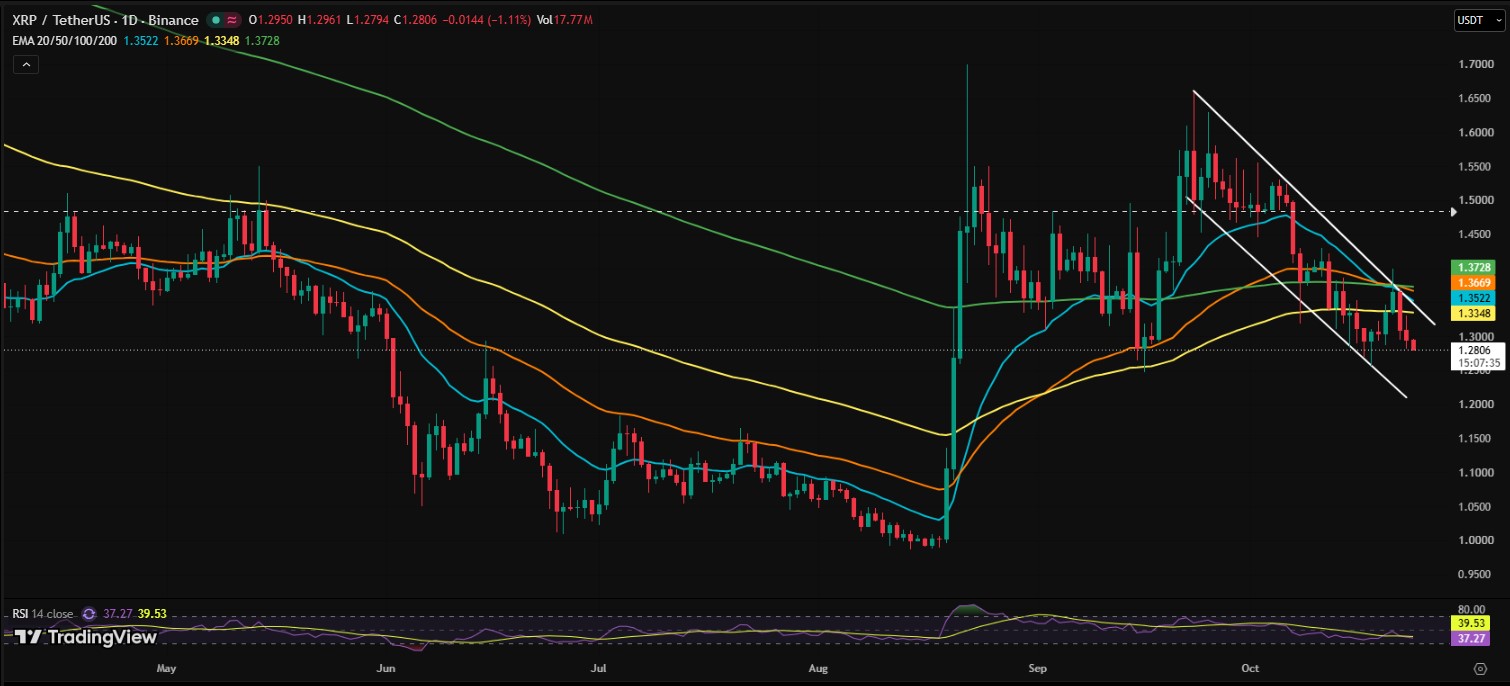
Task: Click the high value H 1.2961 in legend
Action: click(x=320, y=20)
